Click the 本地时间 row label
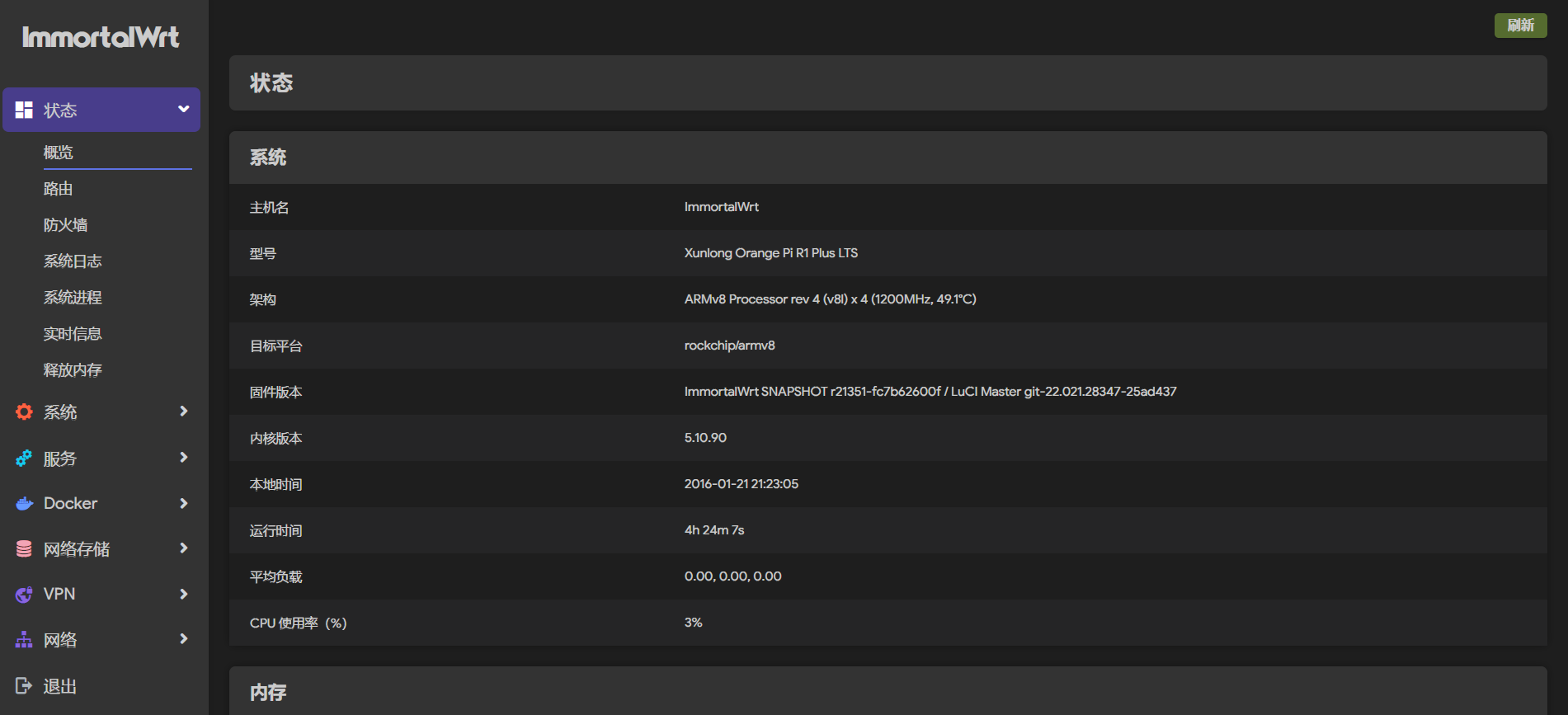1568x715 pixels. coord(276,485)
